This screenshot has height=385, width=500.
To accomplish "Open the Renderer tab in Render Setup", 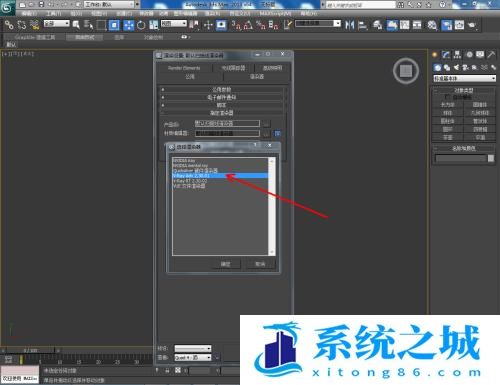I will [x=257, y=77].
